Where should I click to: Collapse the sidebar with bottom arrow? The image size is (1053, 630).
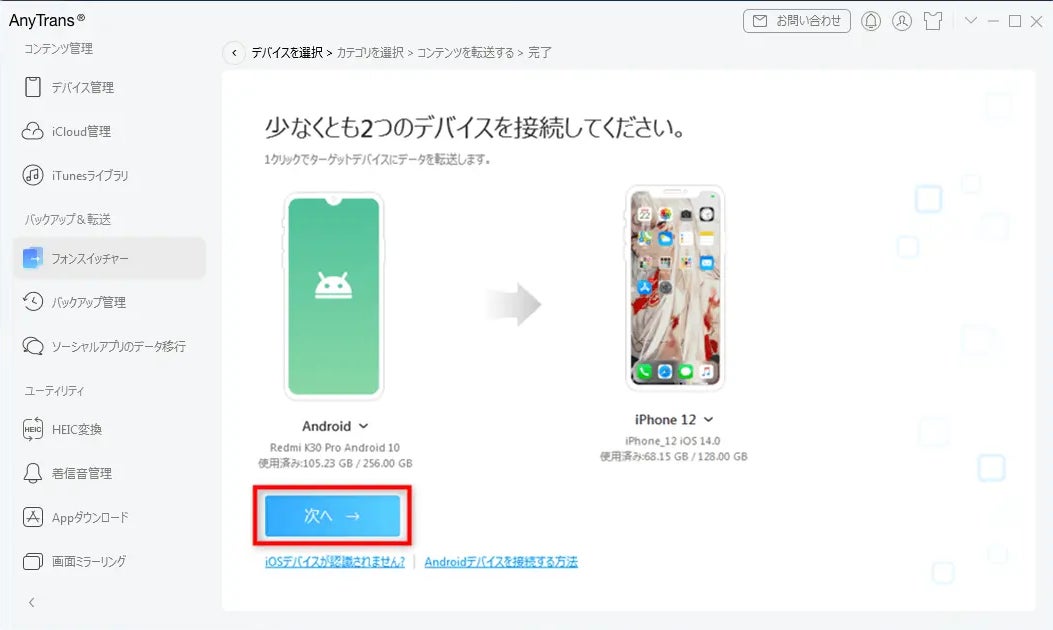point(32,602)
